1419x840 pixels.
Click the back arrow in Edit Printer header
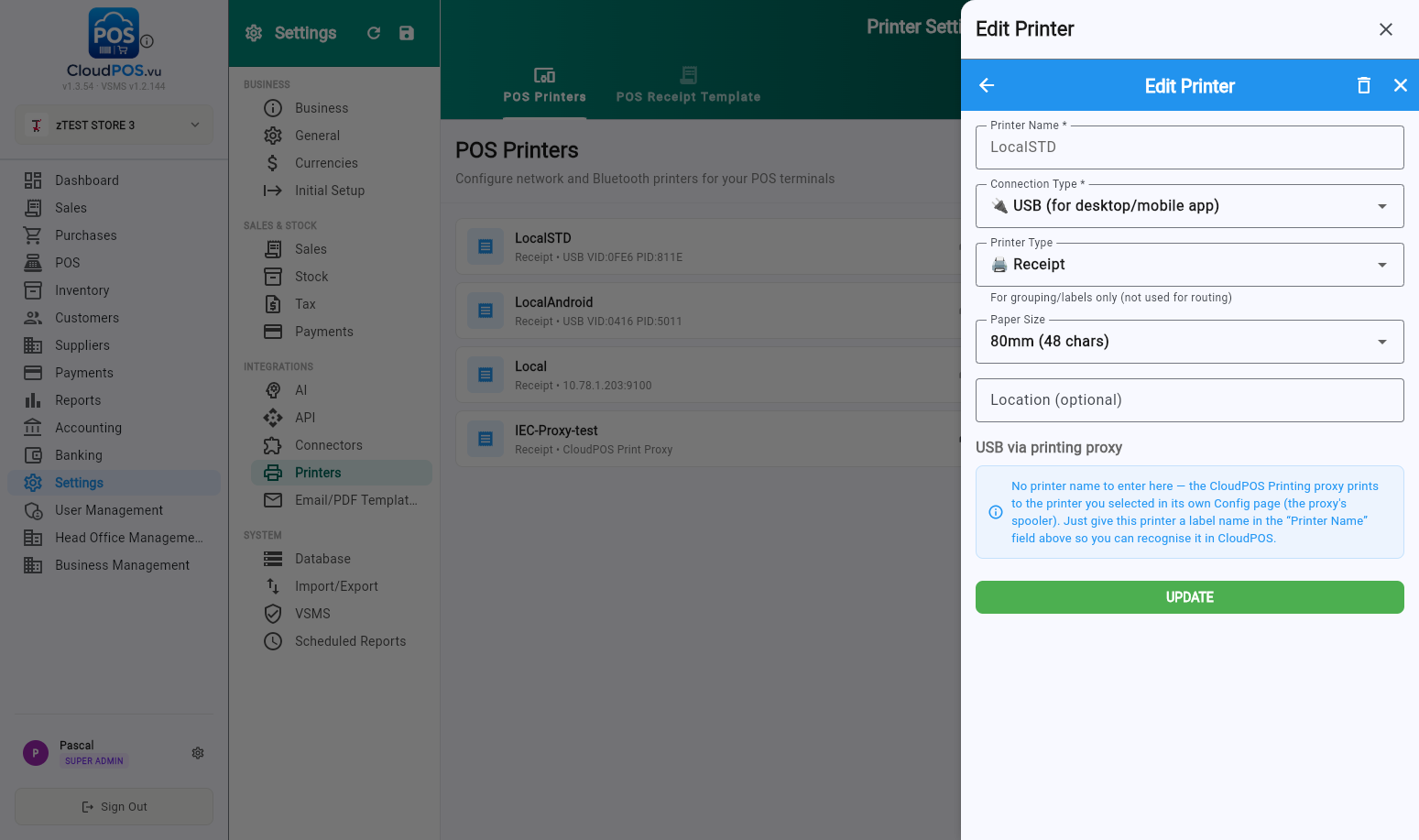(987, 85)
